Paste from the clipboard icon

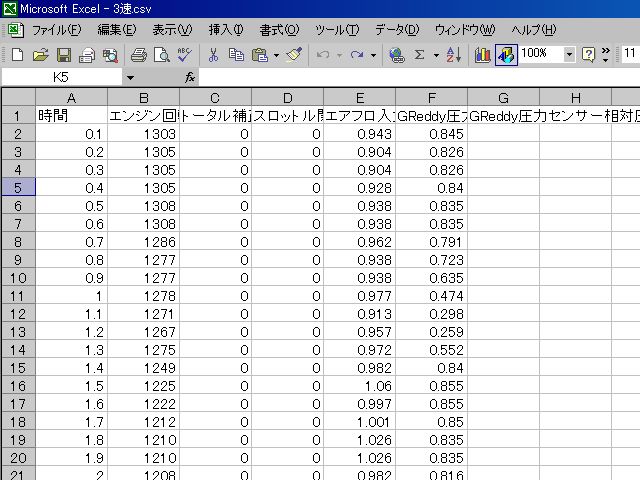point(260,55)
